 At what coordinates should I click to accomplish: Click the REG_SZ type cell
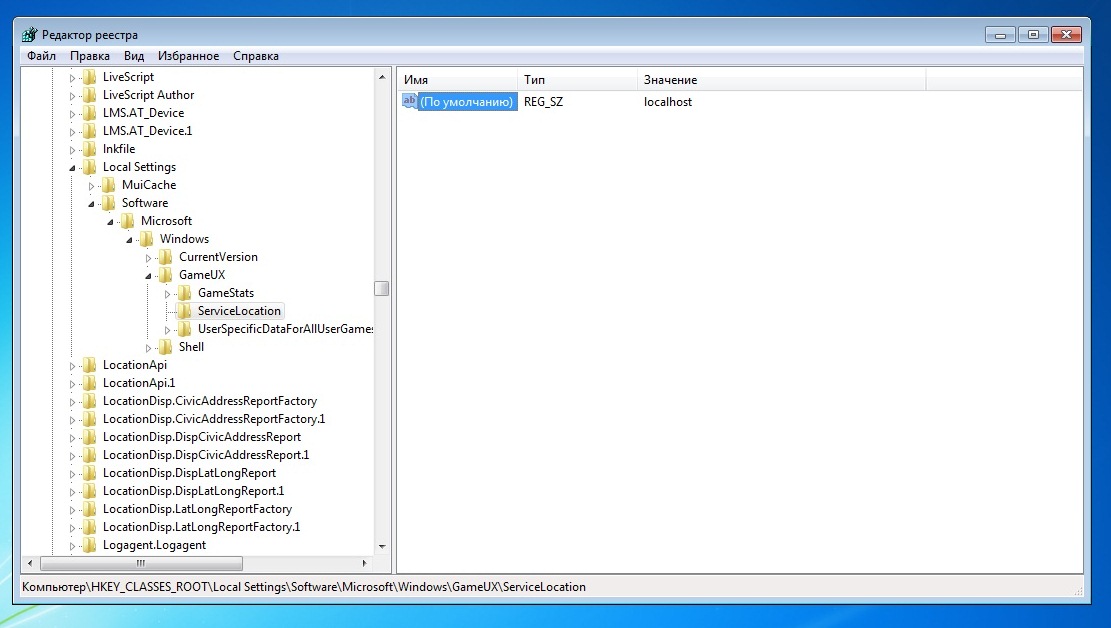coord(543,101)
